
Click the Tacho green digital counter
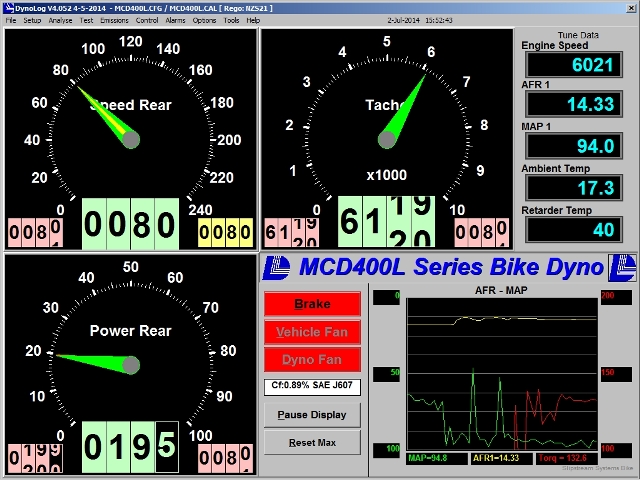387,222
